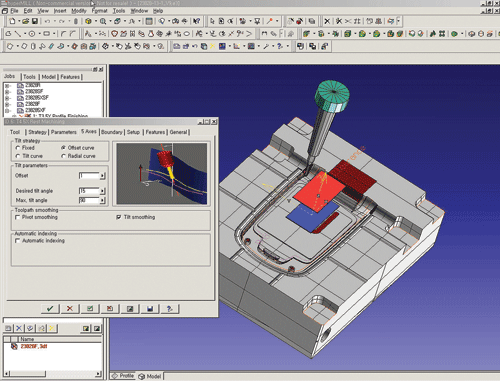Switch to the Boundary tab
Screen dimensions: 500x381
tap(112, 132)
